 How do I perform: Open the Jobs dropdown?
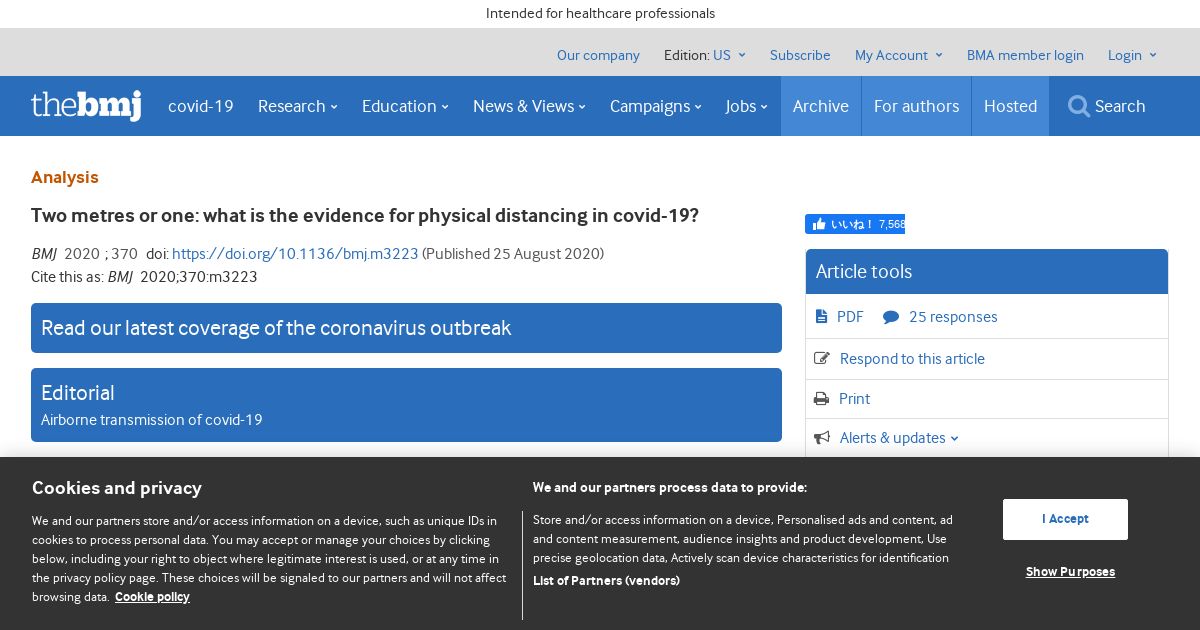point(747,106)
